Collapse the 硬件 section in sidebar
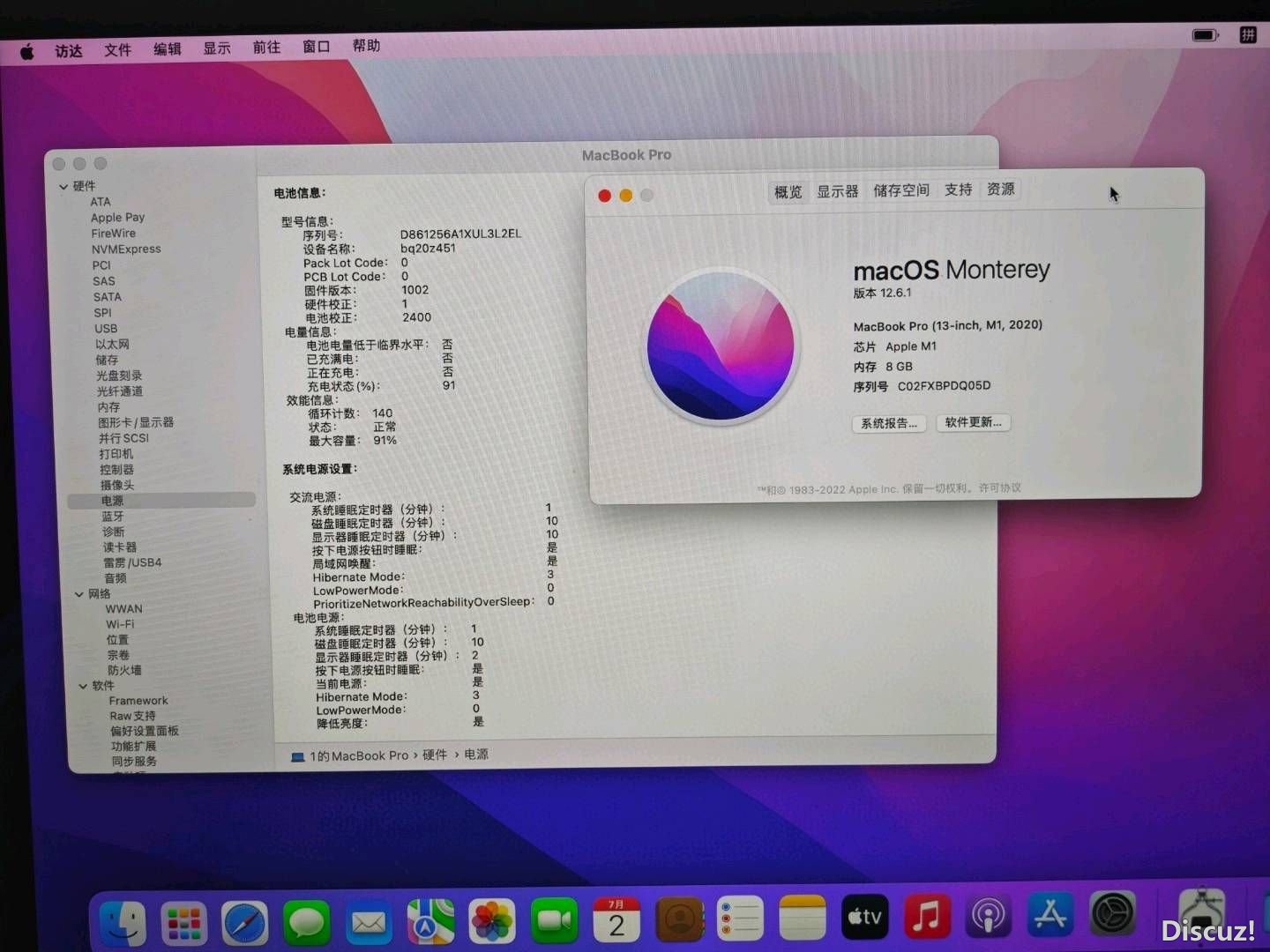The height and width of the screenshot is (952, 1270). click(63, 187)
